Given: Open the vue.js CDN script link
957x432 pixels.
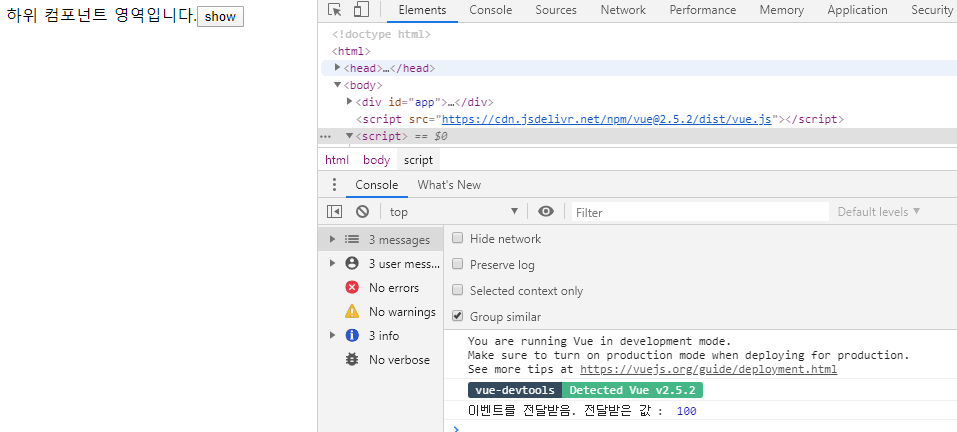Looking at the screenshot, I should (607, 119).
